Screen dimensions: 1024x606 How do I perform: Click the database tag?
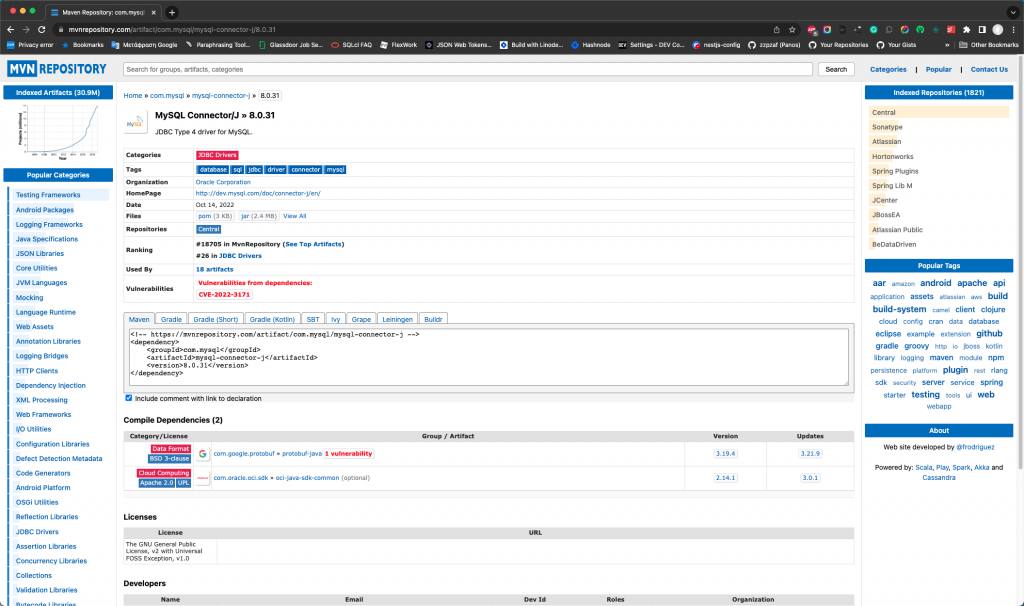[213, 170]
